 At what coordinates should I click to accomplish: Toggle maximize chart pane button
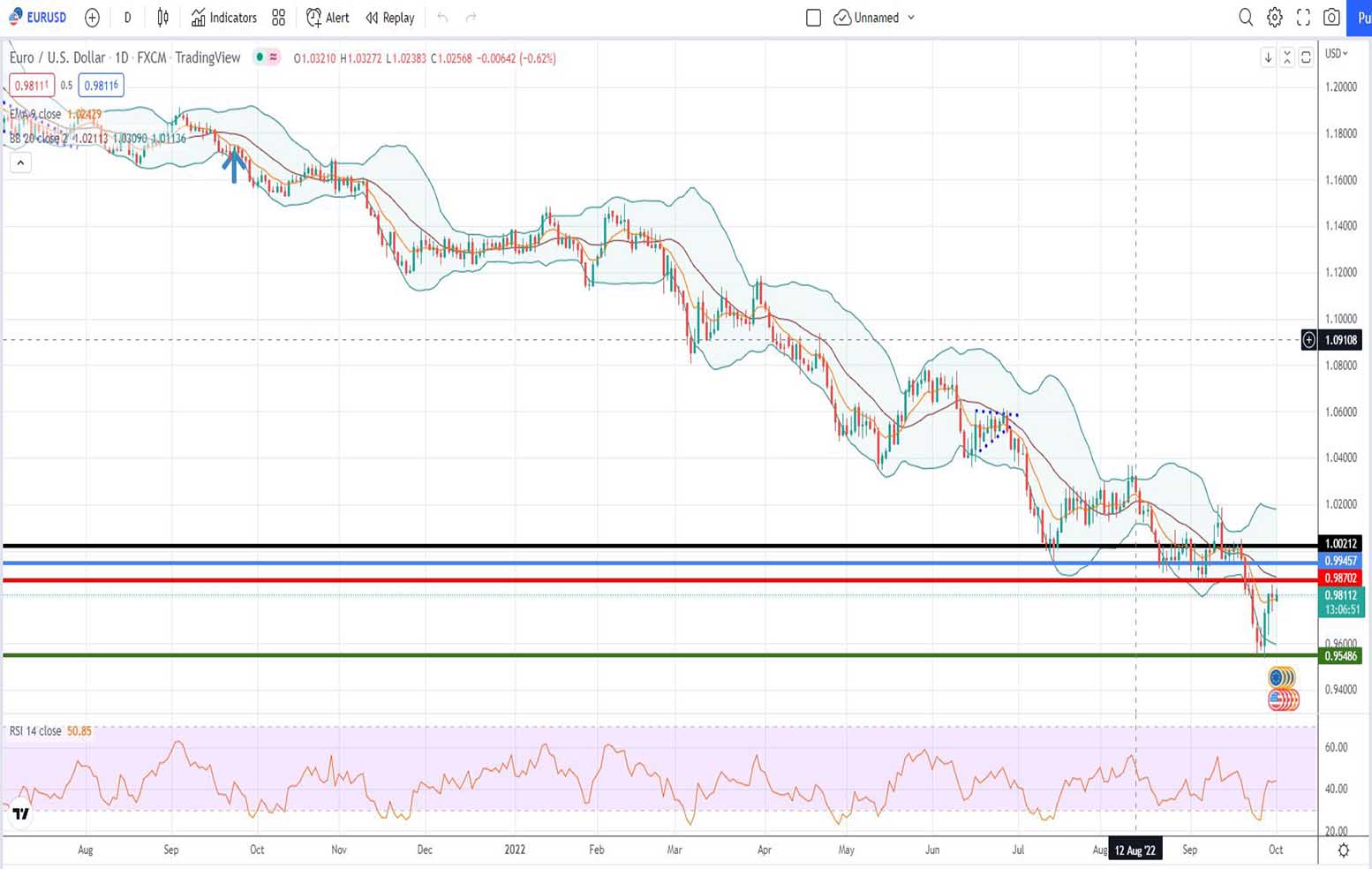pyautogui.click(x=1306, y=57)
